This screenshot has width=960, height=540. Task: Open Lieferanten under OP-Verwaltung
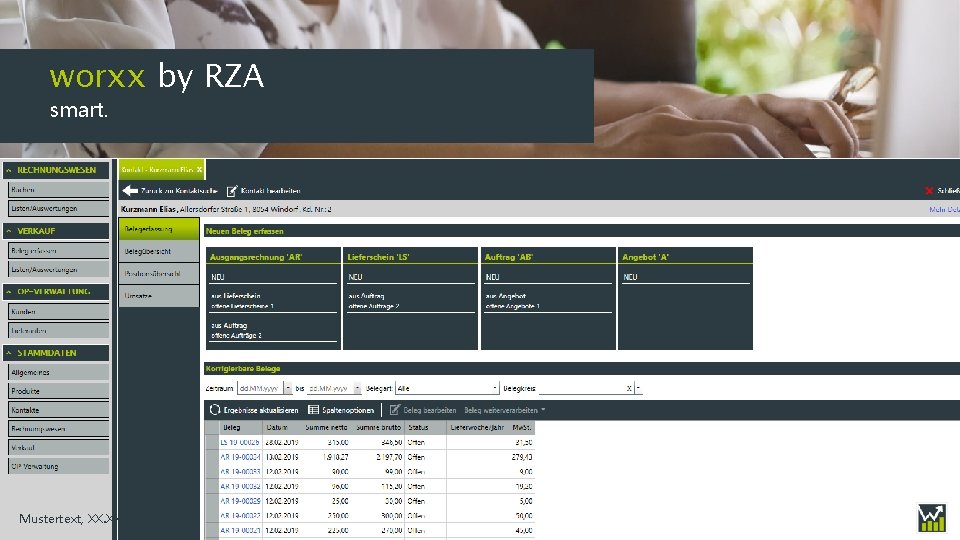[58, 330]
